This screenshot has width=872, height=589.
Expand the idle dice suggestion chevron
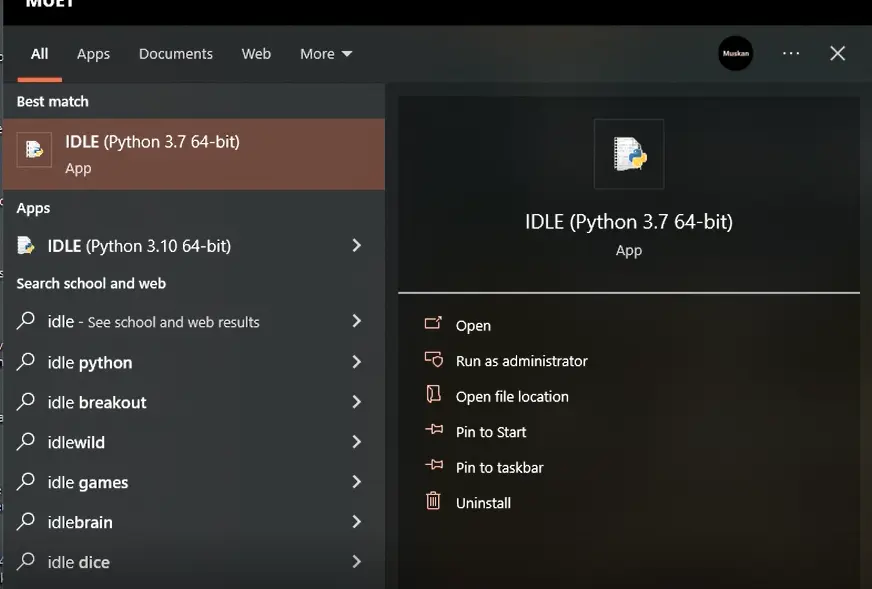(x=356, y=562)
